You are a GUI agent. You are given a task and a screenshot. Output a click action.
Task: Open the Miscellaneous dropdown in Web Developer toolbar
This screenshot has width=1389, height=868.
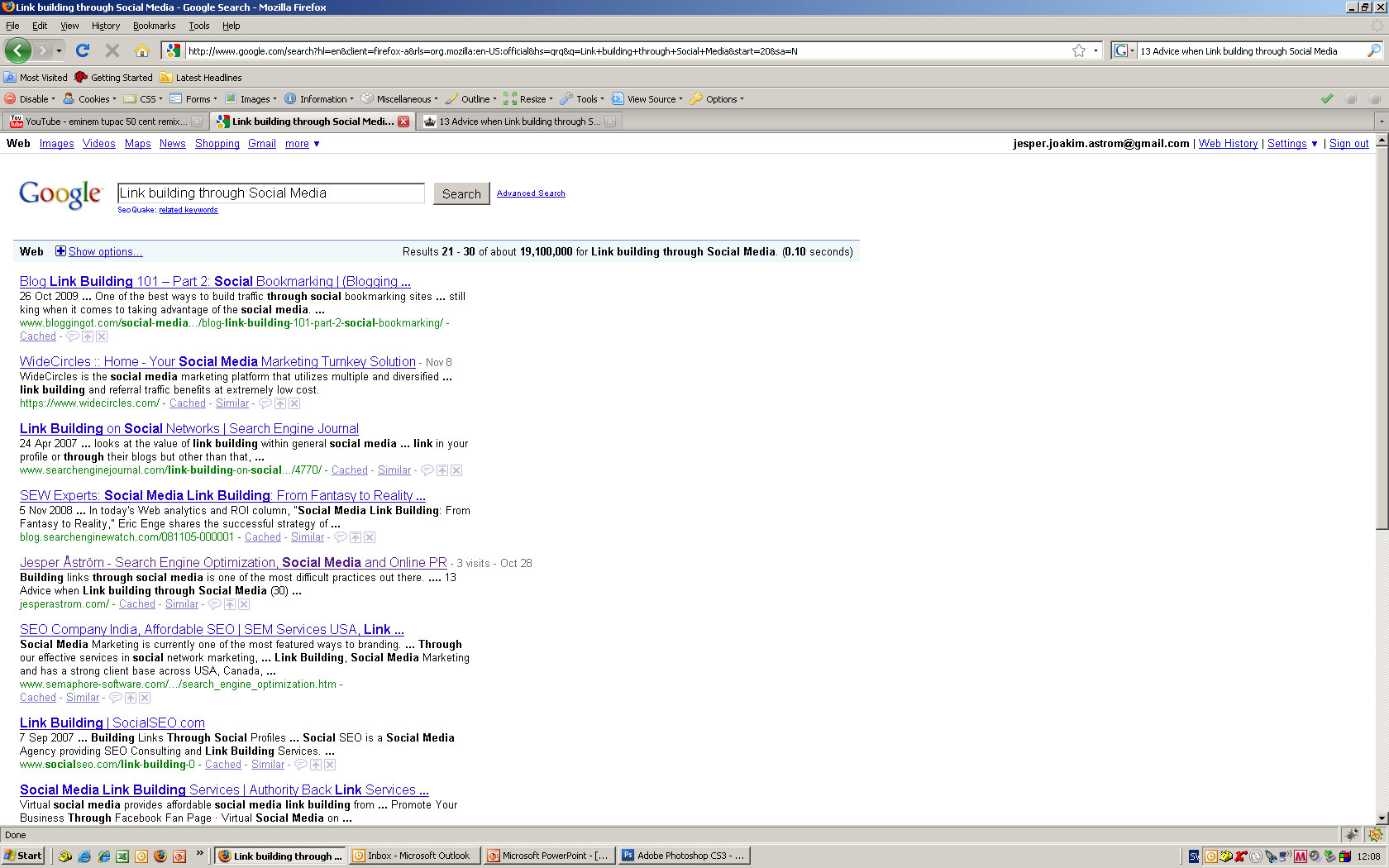(399, 99)
